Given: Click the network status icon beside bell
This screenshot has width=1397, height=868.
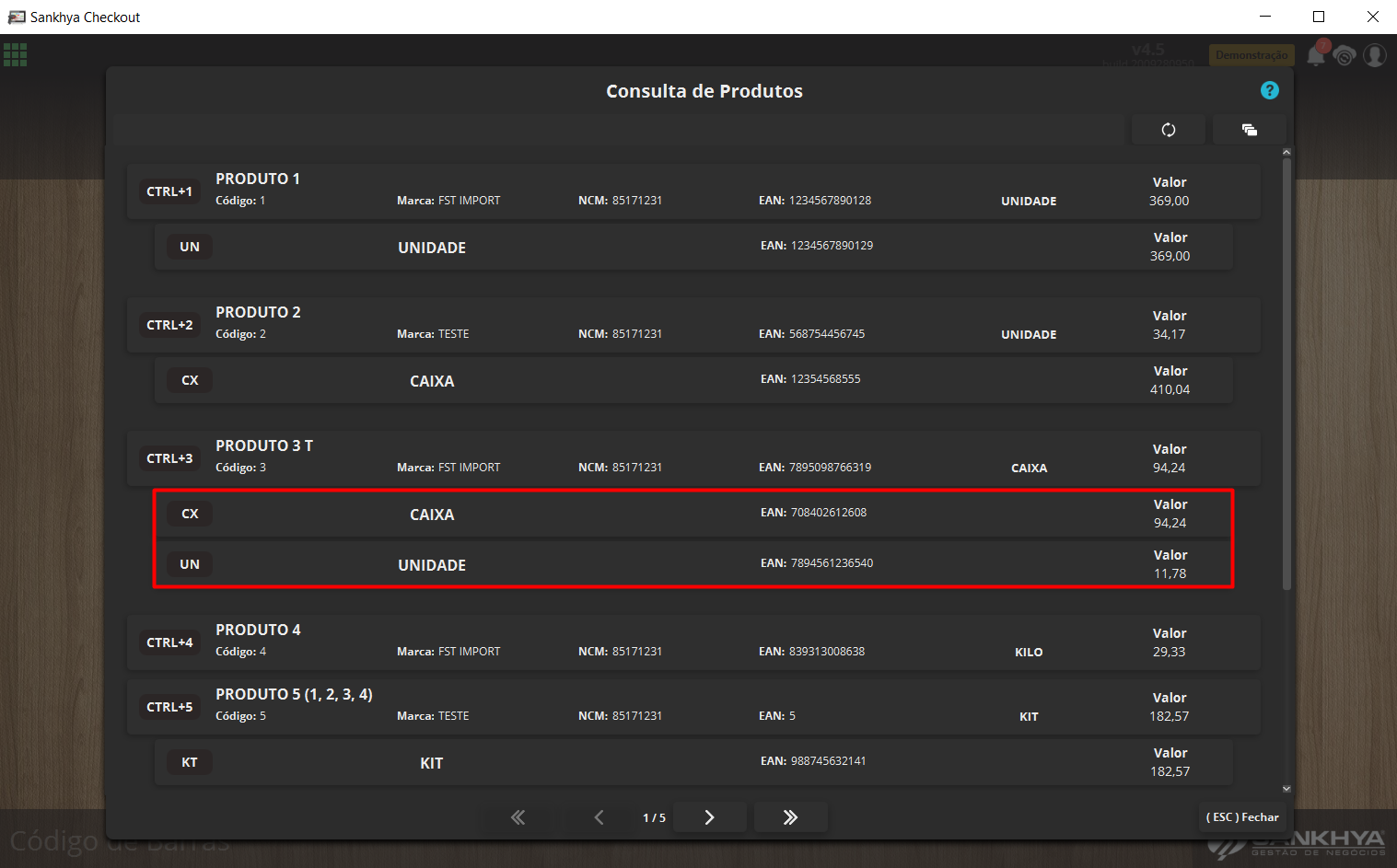Looking at the screenshot, I should point(1345,56).
